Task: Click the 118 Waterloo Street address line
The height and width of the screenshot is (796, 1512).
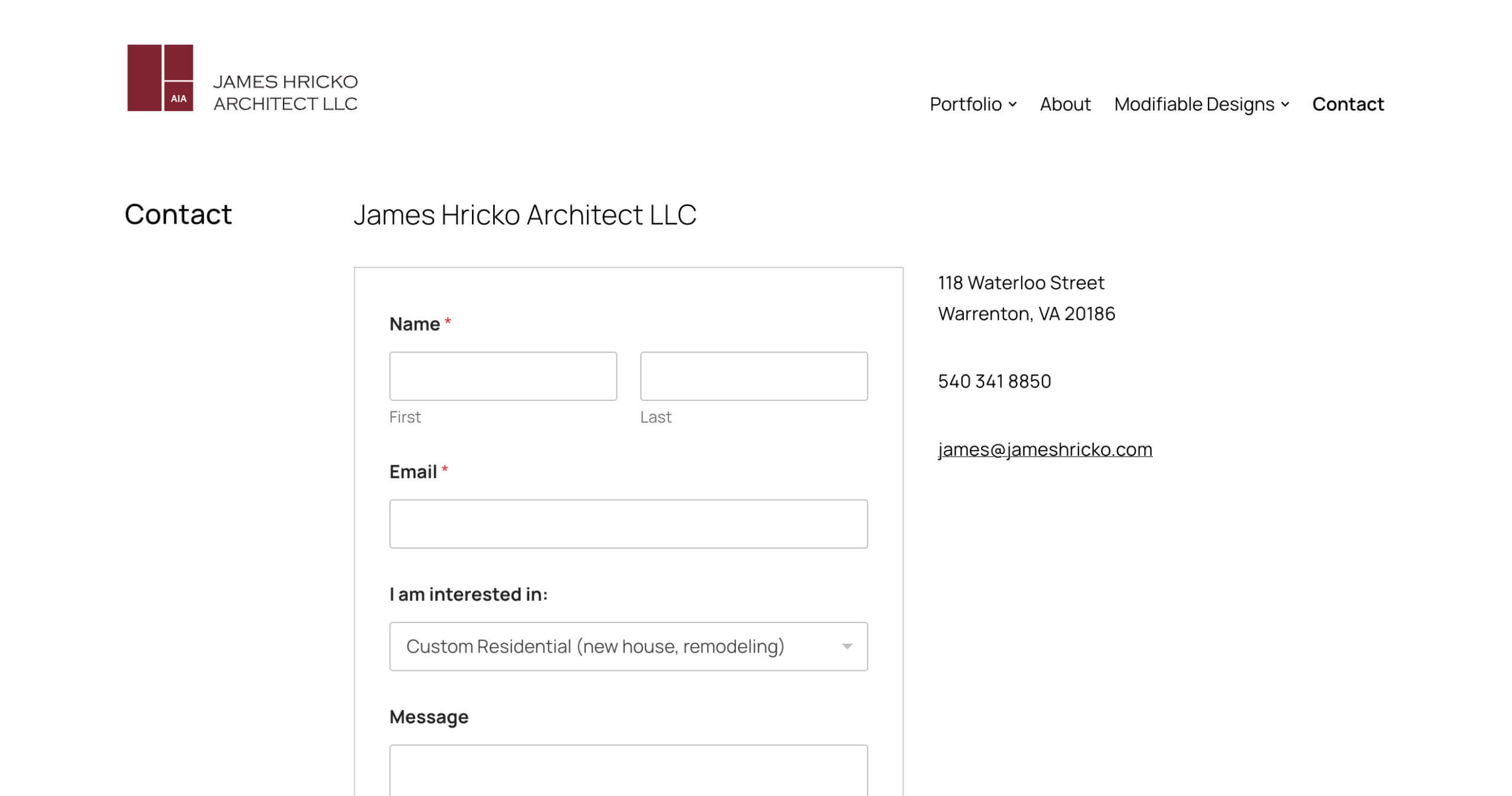Action: pyautogui.click(x=1021, y=283)
